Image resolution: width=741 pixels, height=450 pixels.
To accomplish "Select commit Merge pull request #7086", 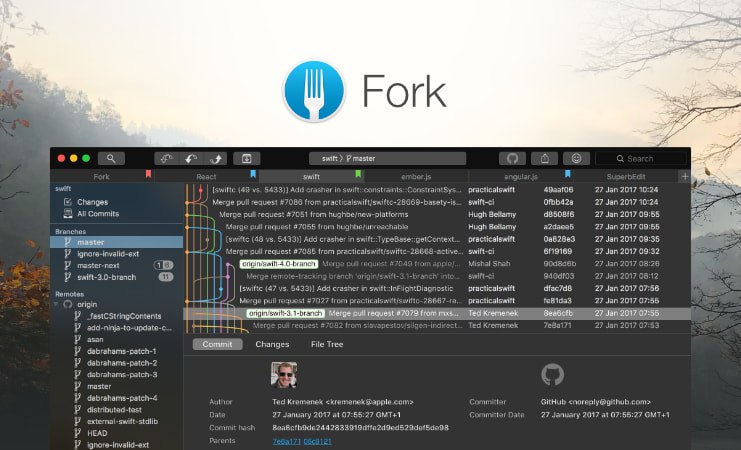I will (437, 202).
